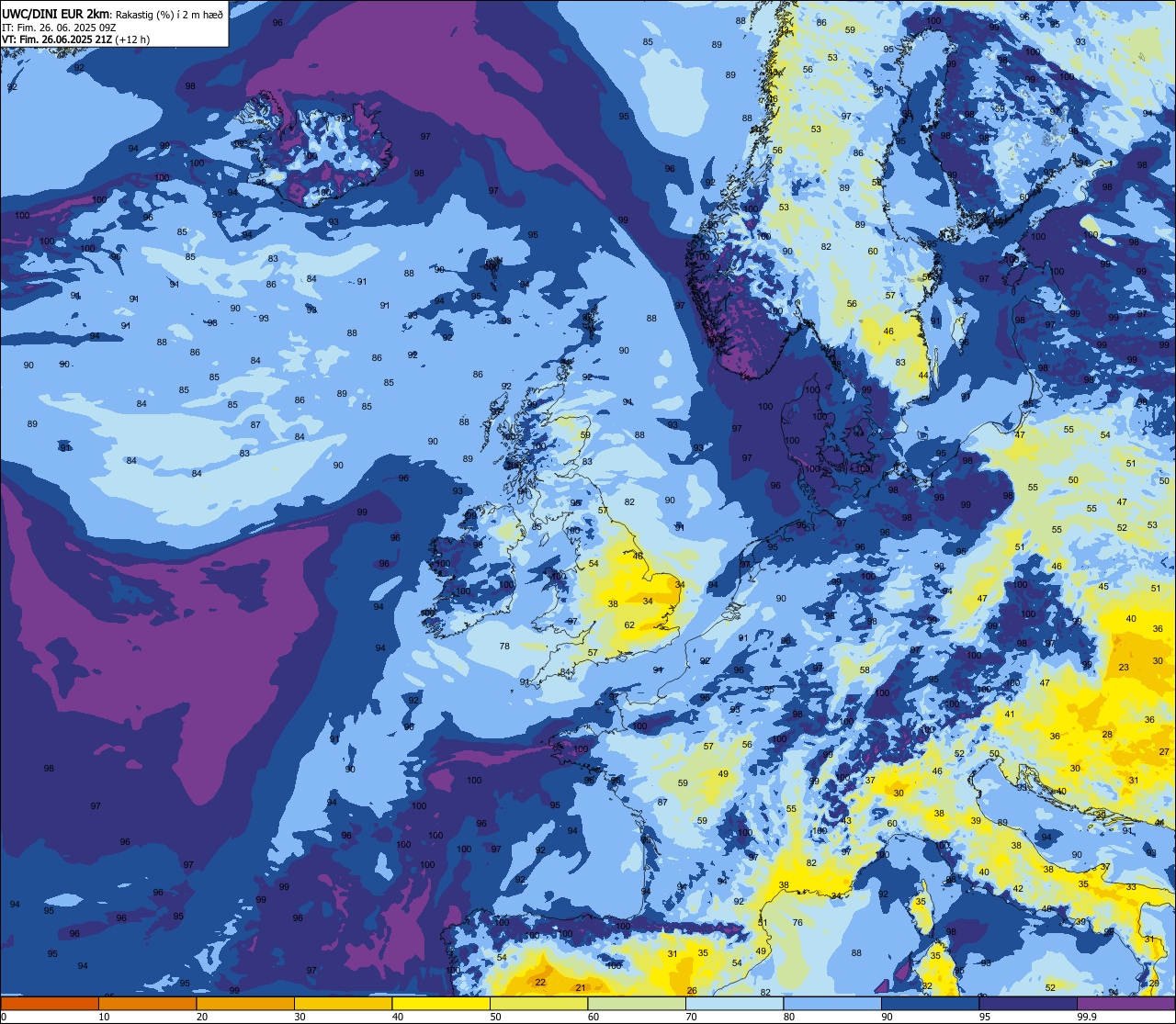Screen dimensions: 1176x1024
Task: Click the humidity value '27' near the right edge
Action: pyautogui.click(x=1164, y=752)
